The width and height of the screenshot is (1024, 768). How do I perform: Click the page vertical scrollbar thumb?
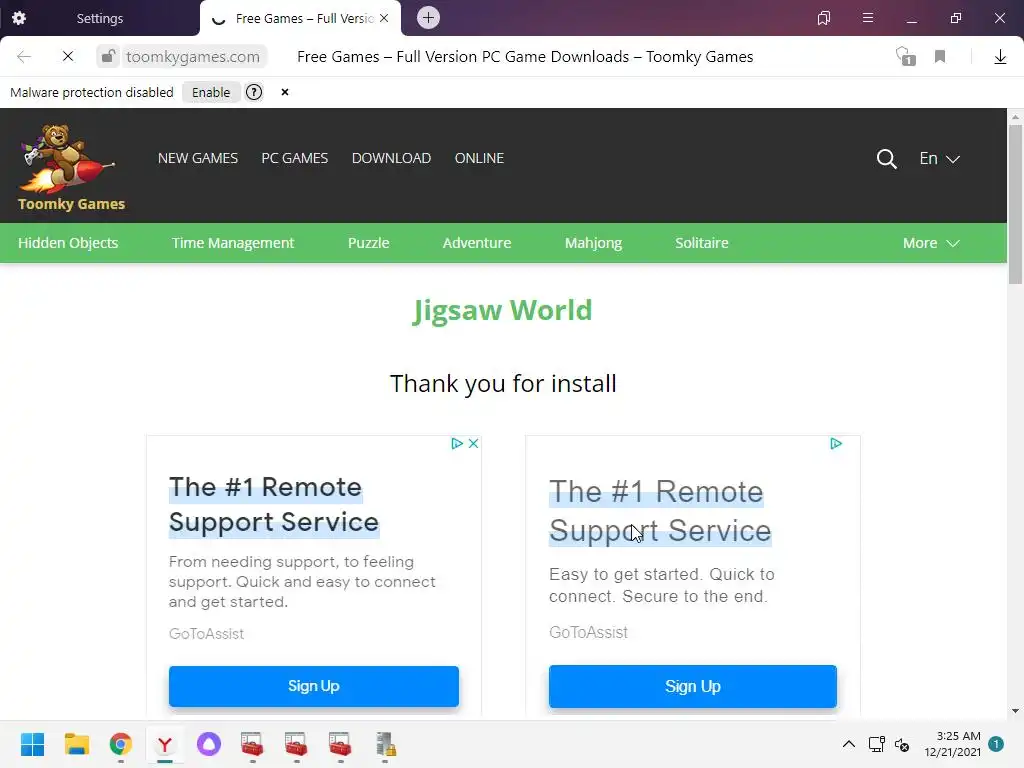[x=1015, y=204]
